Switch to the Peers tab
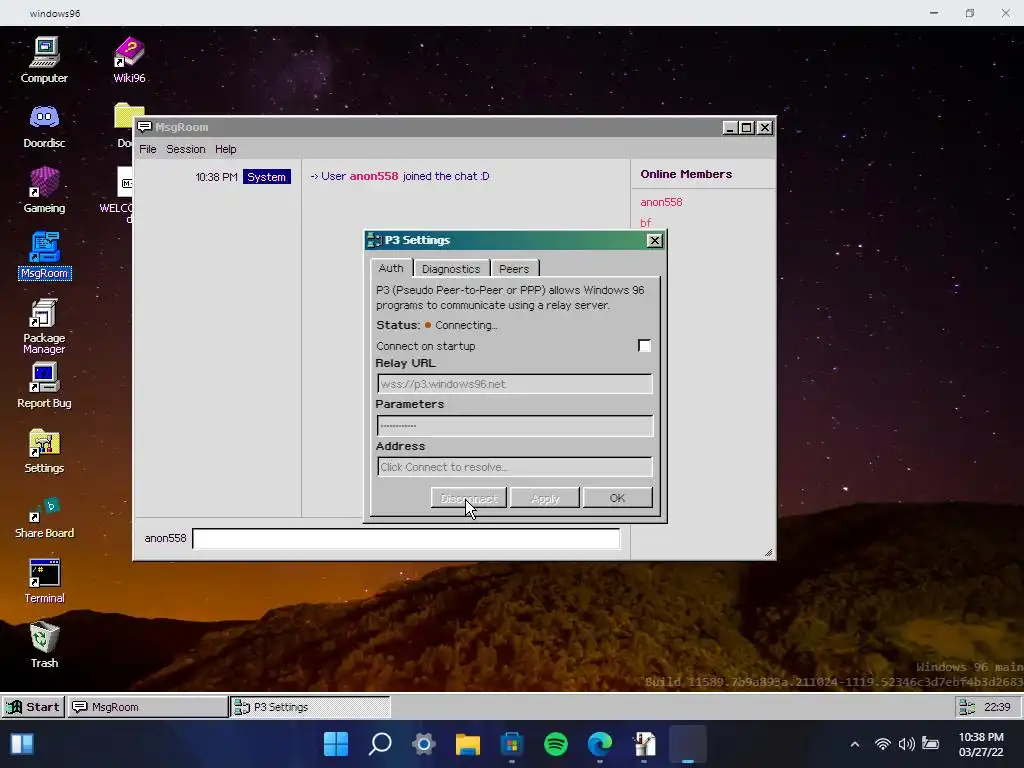 [x=514, y=268]
